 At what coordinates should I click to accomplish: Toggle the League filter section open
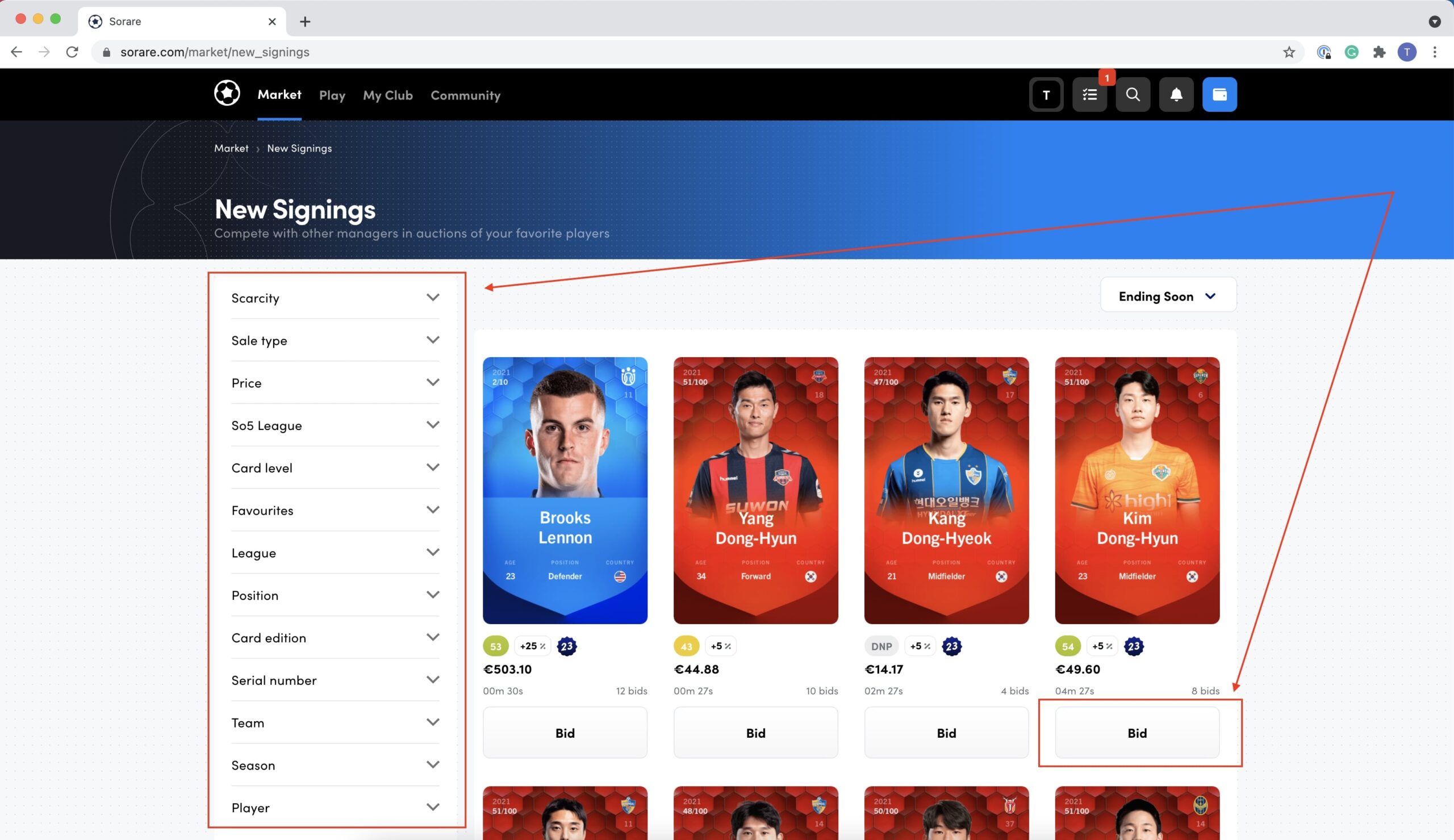point(334,552)
